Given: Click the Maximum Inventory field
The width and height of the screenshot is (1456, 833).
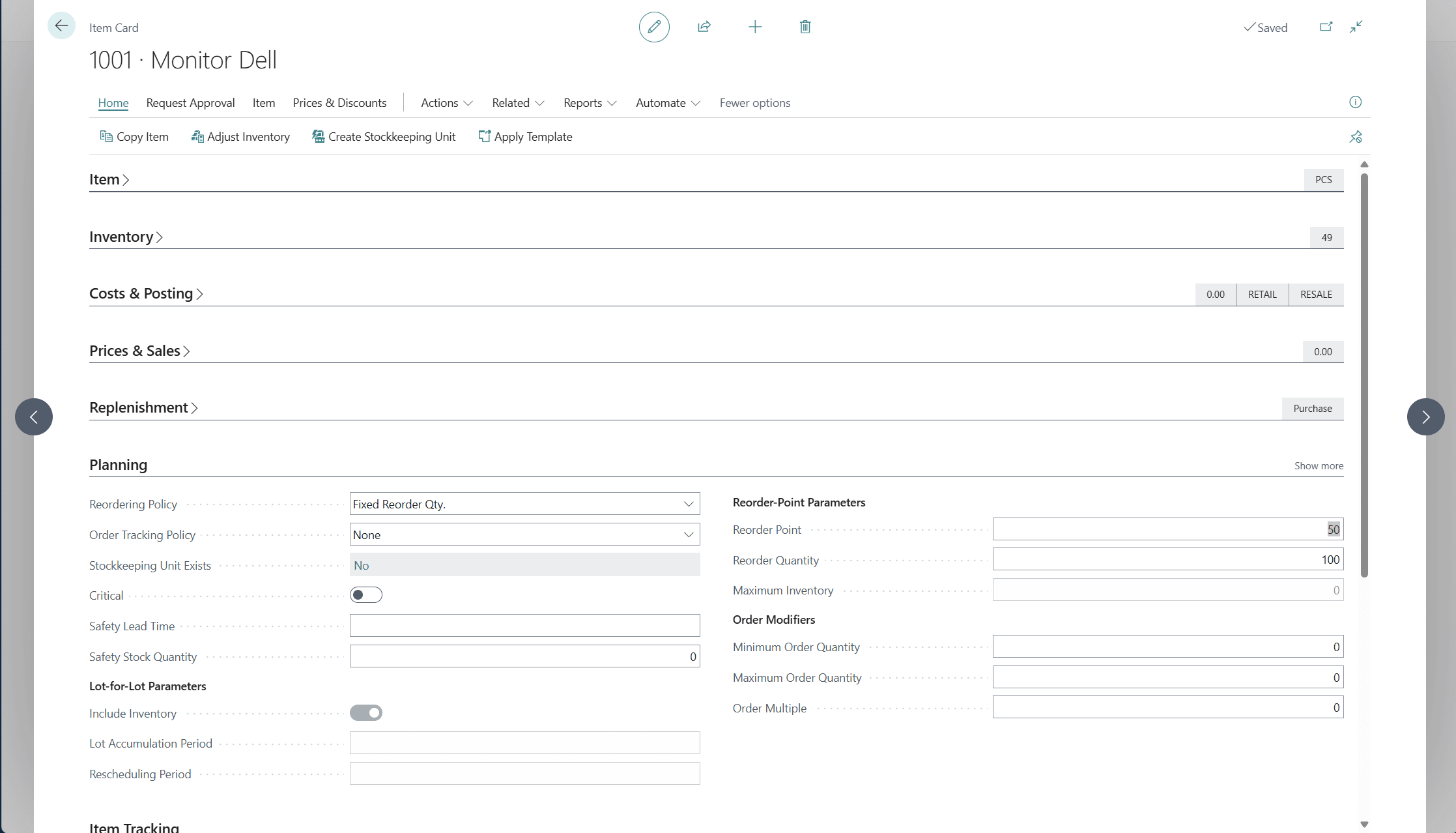Looking at the screenshot, I should 1168,590.
